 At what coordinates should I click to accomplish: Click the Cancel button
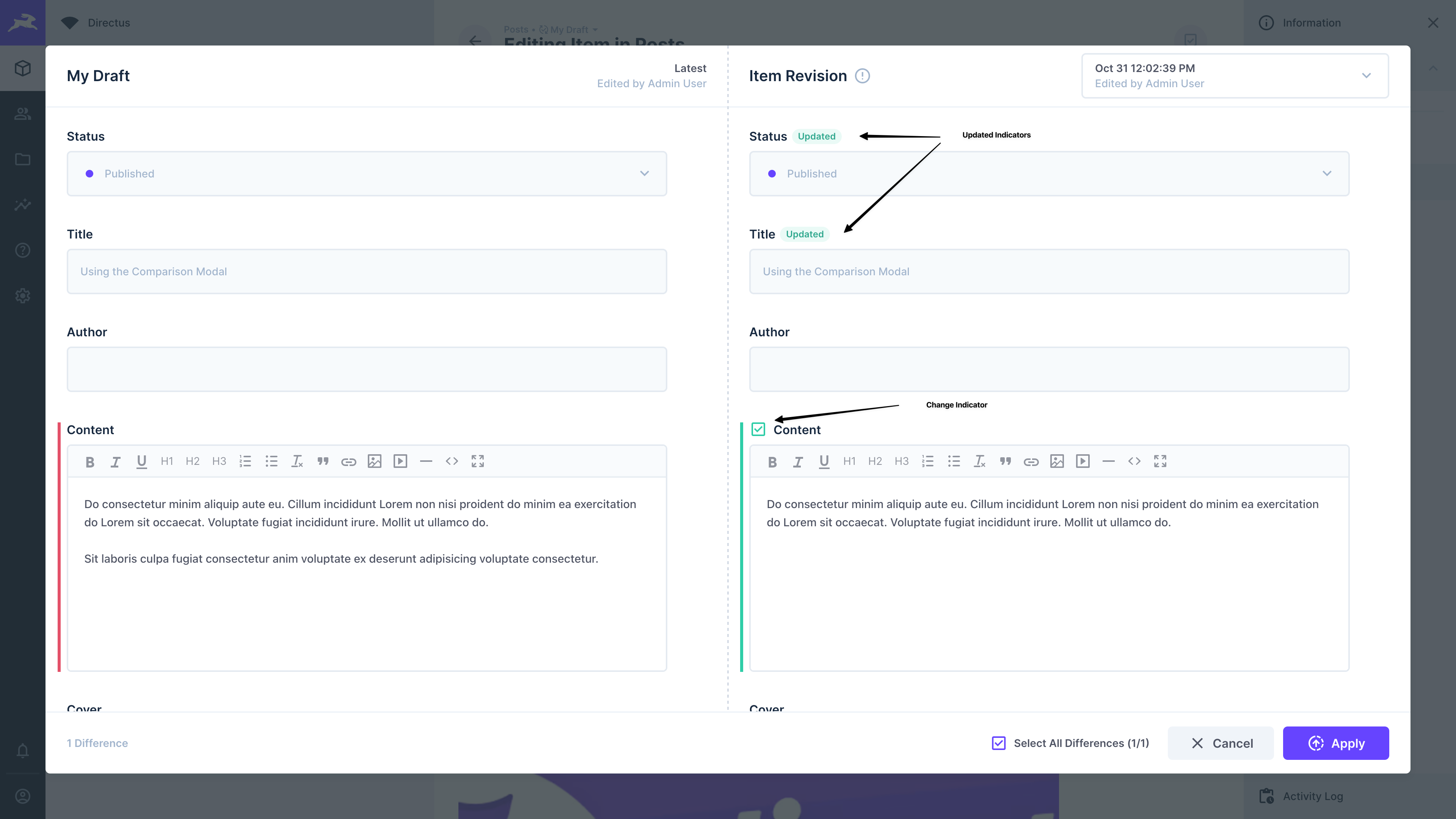pyautogui.click(x=1220, y=743)
